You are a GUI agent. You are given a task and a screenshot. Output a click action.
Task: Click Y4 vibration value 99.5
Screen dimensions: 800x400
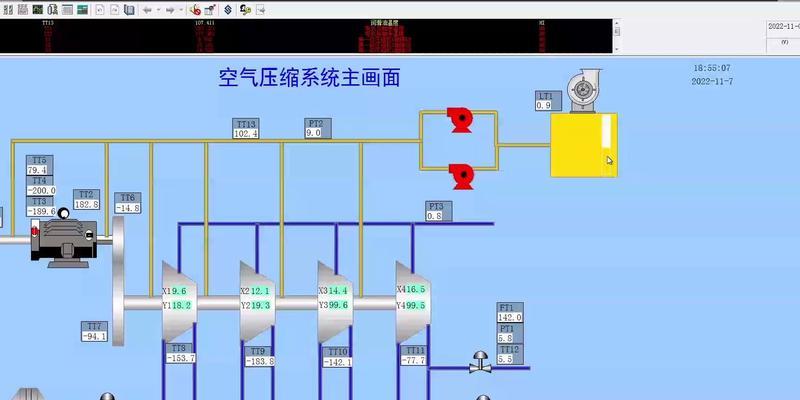tap(416, 305)
